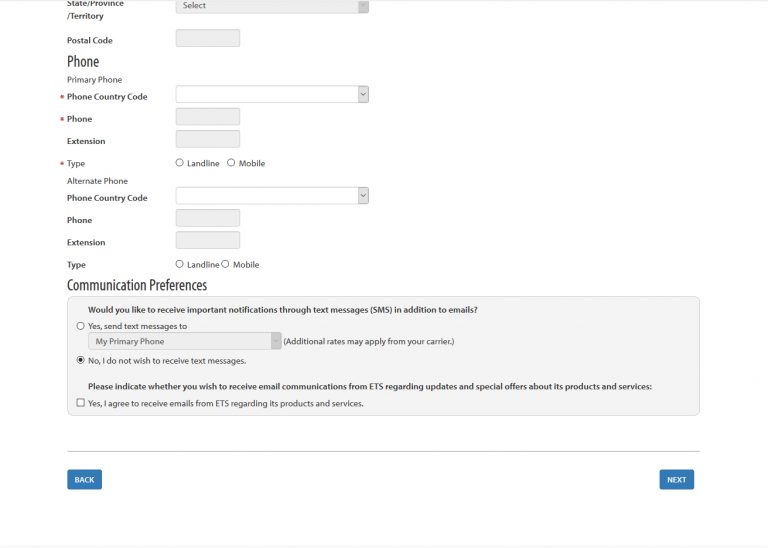Image resolution: width=768 pixels, height=548 pixels.
Task: Select 'Yes, send text messages to' option
Action: pyautogui.click(x=81, y=326)
